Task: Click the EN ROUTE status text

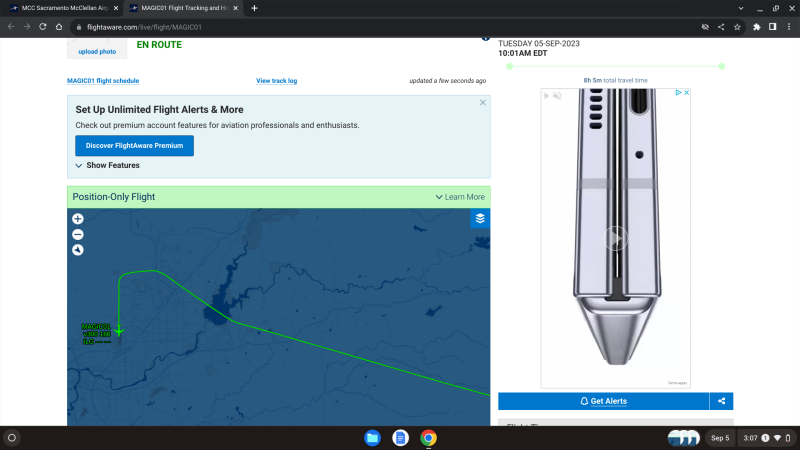Action: pos(159,45)
